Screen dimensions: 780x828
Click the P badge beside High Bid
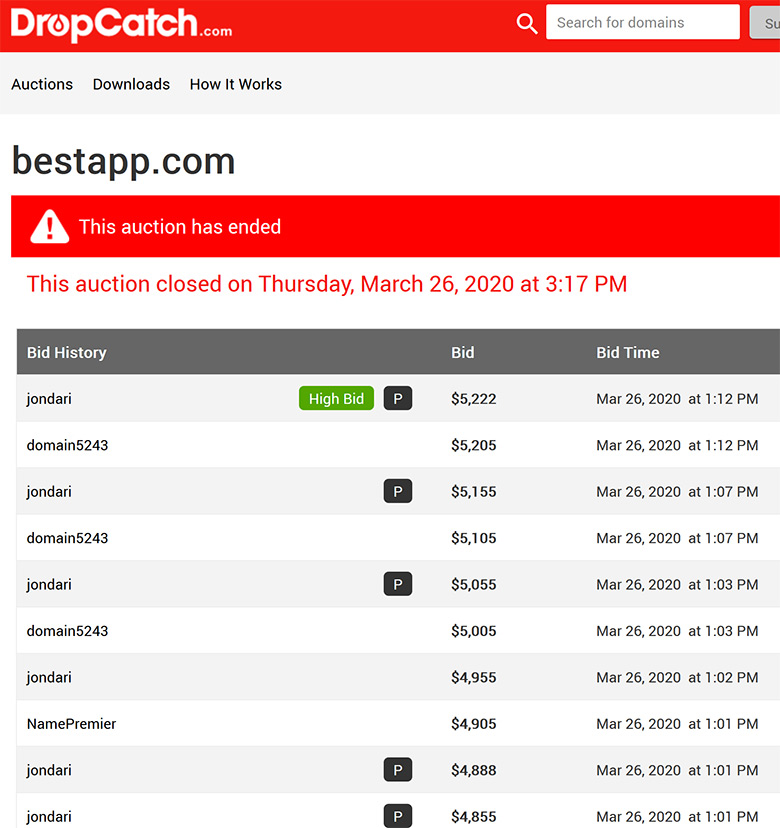398,398
